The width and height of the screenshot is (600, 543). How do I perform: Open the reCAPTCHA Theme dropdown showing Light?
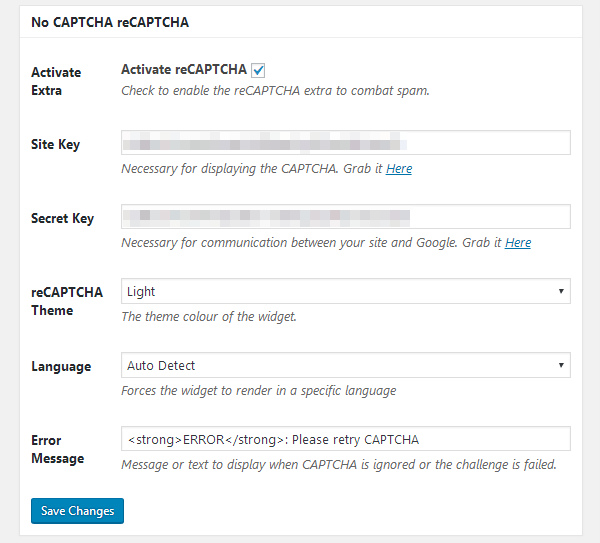point(346,291)
